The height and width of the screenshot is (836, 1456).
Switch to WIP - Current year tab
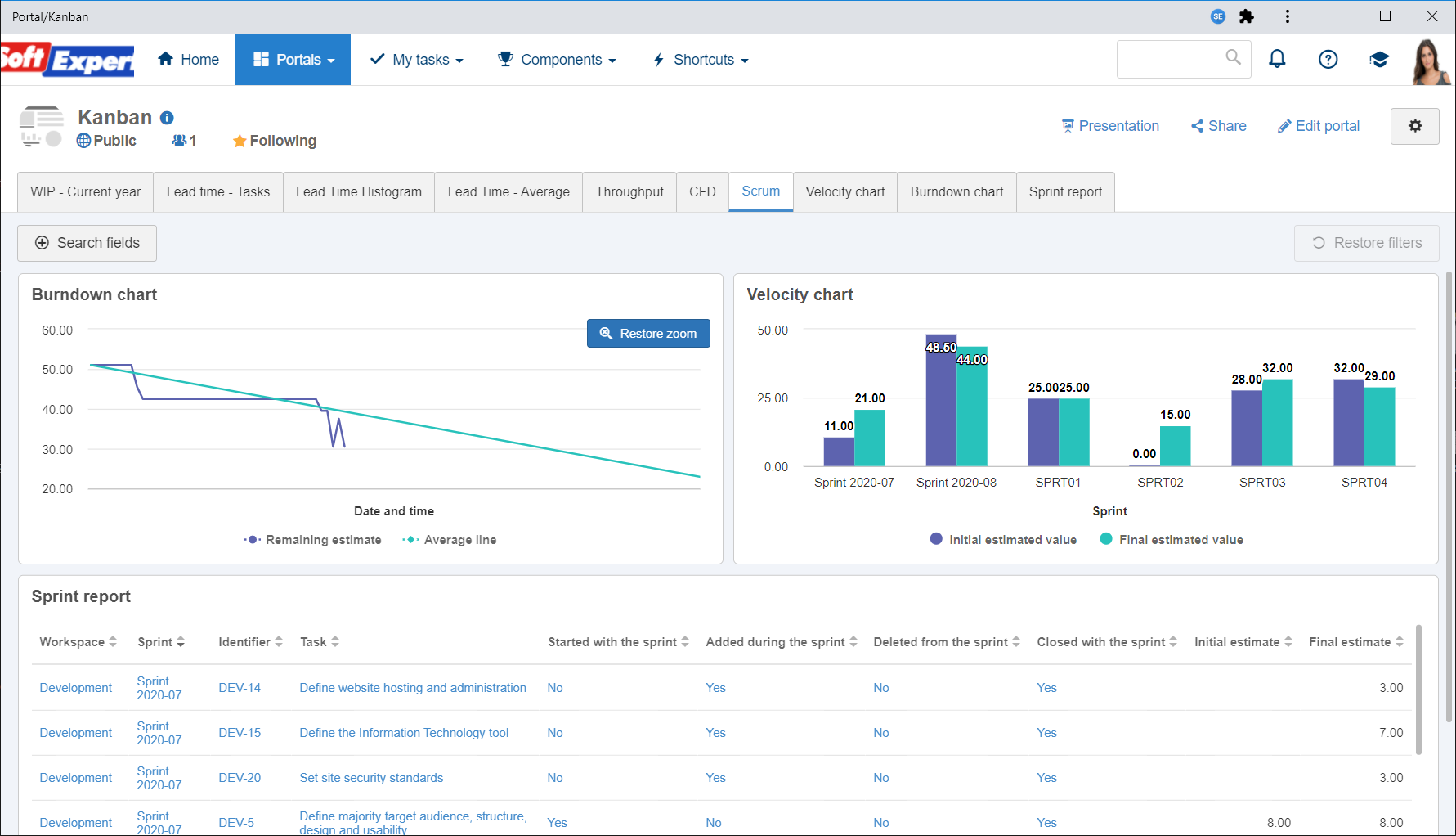tap(86, 192)
